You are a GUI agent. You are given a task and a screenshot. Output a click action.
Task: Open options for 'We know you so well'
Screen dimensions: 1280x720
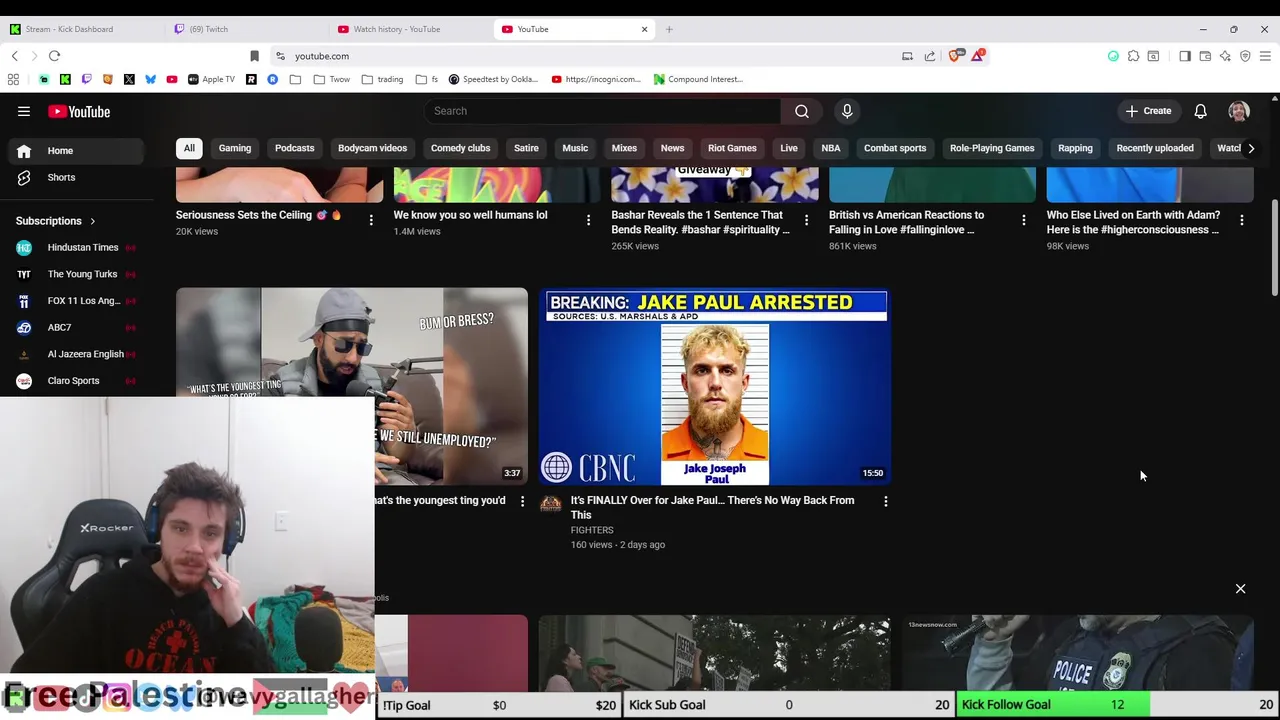pos(588,220)
